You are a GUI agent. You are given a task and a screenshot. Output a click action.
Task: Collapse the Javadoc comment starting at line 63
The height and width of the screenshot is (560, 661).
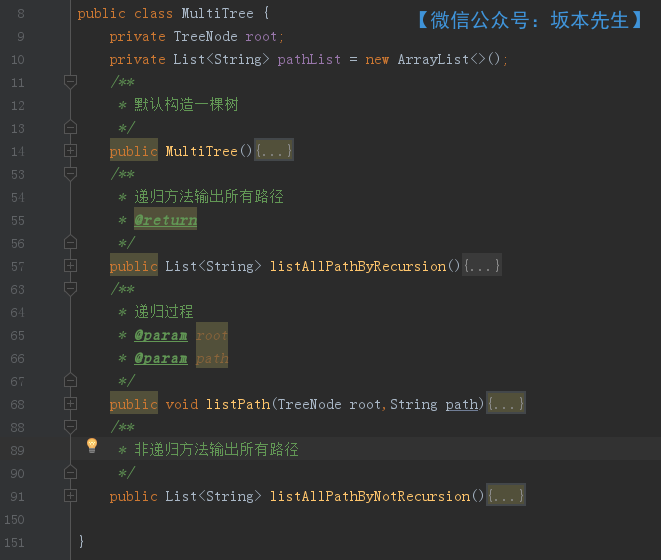[70, 289]
